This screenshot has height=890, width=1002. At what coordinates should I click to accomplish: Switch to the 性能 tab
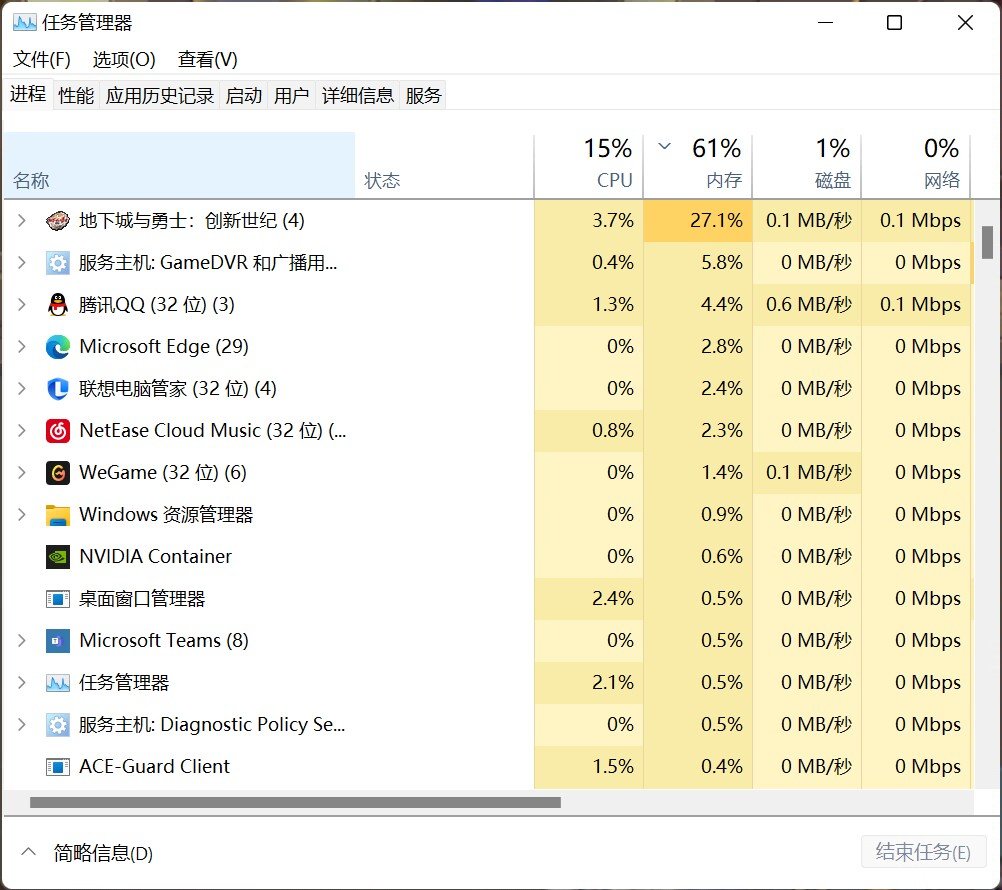[76, 96]
